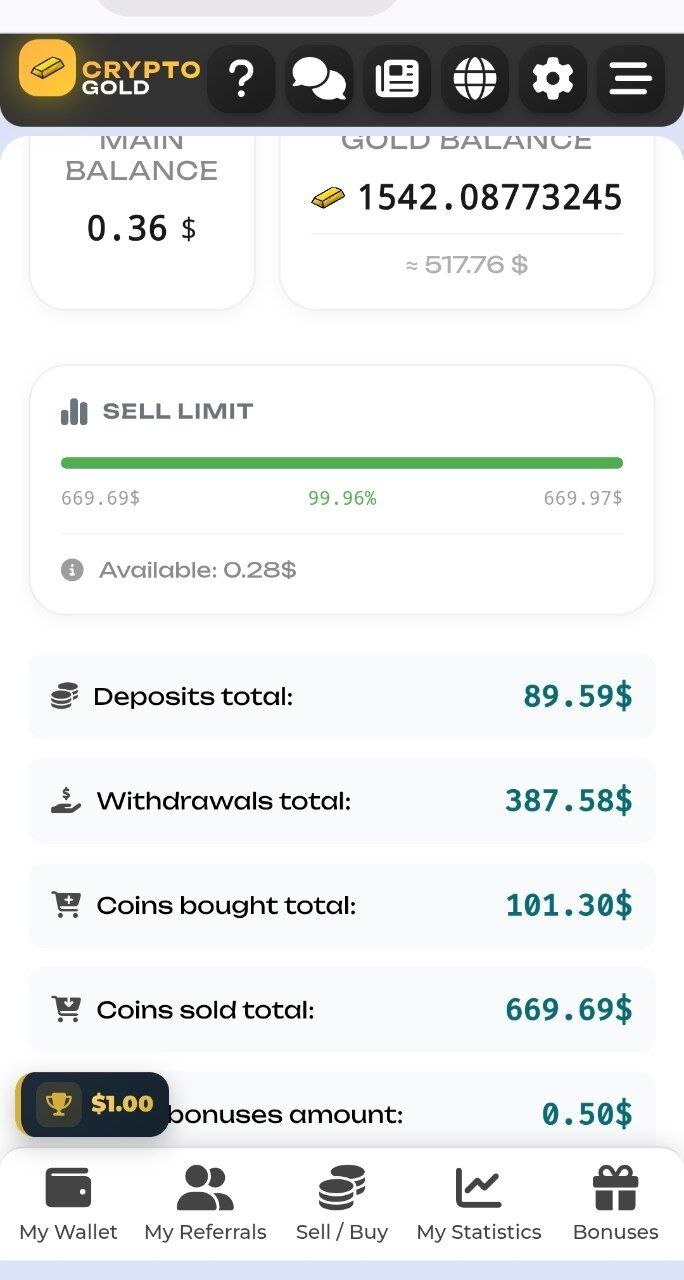Click the info icon beside Available
The width and height of the screenshot is (684, 1280).
click(72, 570)
